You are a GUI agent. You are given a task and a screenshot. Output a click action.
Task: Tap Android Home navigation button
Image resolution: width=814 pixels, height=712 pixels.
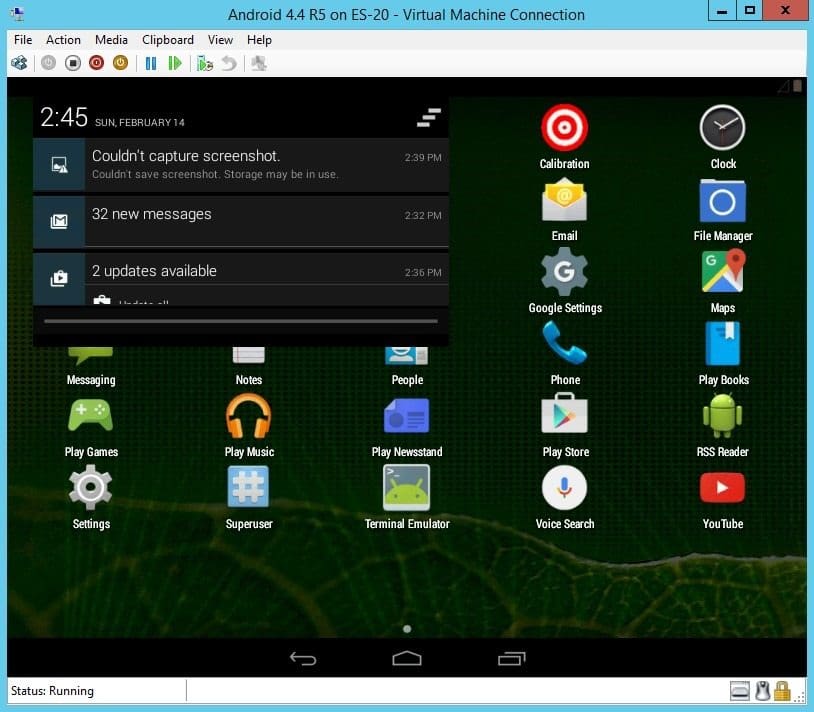coord(407,659)
